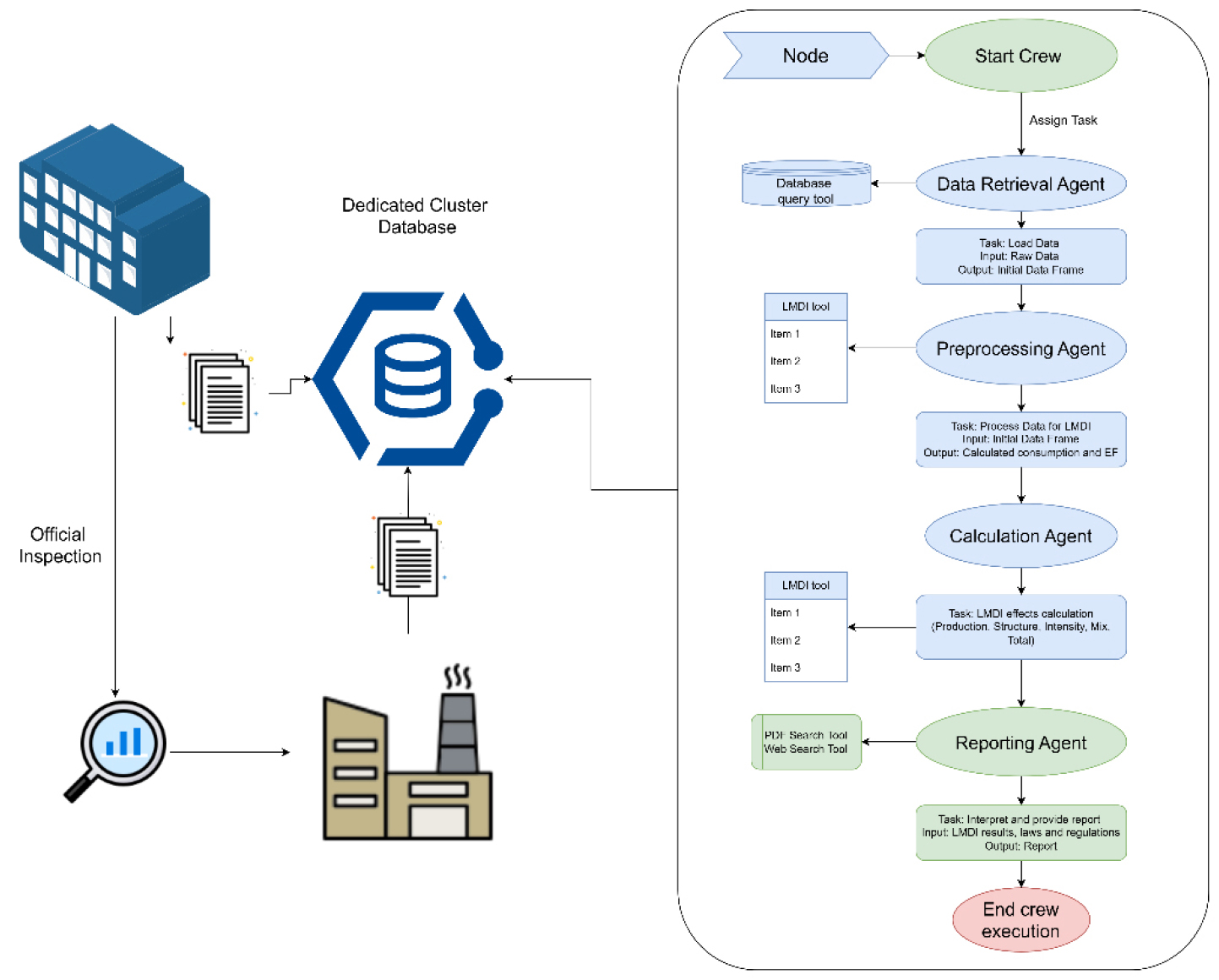Click the Reporting Agent ellipse
This screenshot has width=1219, height=980.
tap(1020, 743)
